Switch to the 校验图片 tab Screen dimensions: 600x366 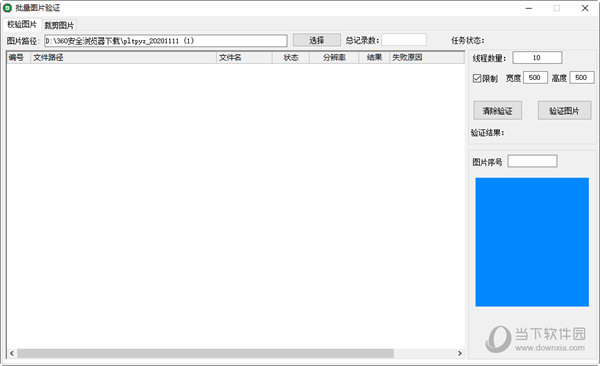point(22,24)
